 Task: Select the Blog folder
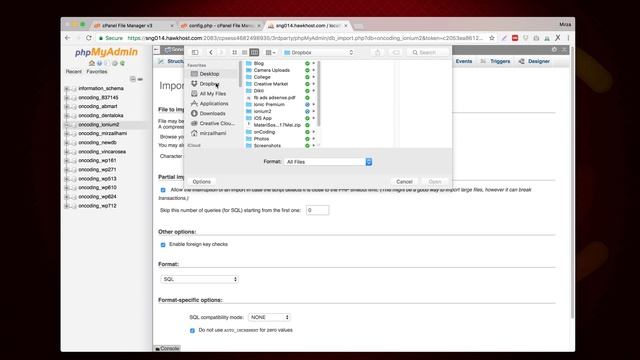coord(259,63)
